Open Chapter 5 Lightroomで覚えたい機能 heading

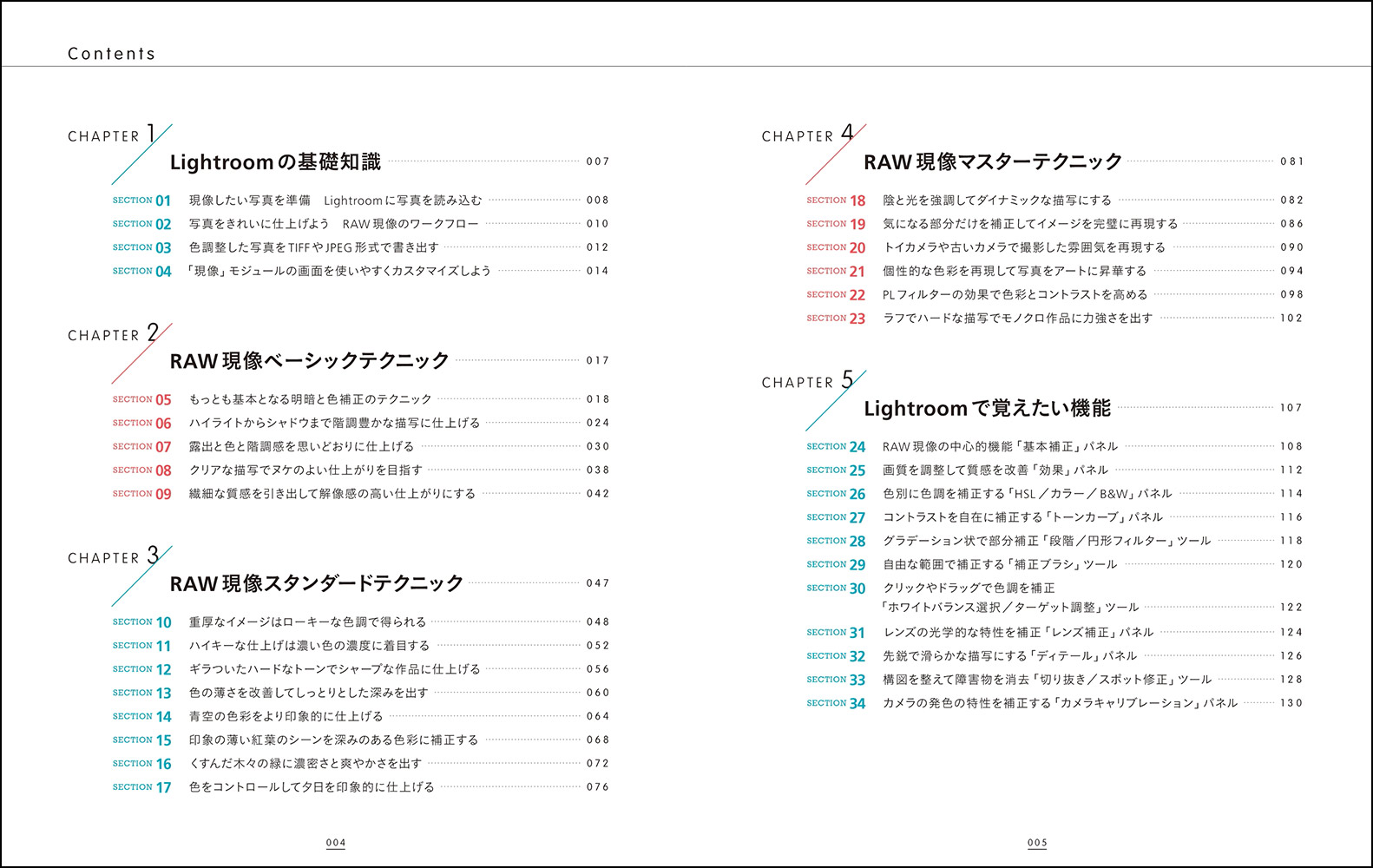point(987,408)
